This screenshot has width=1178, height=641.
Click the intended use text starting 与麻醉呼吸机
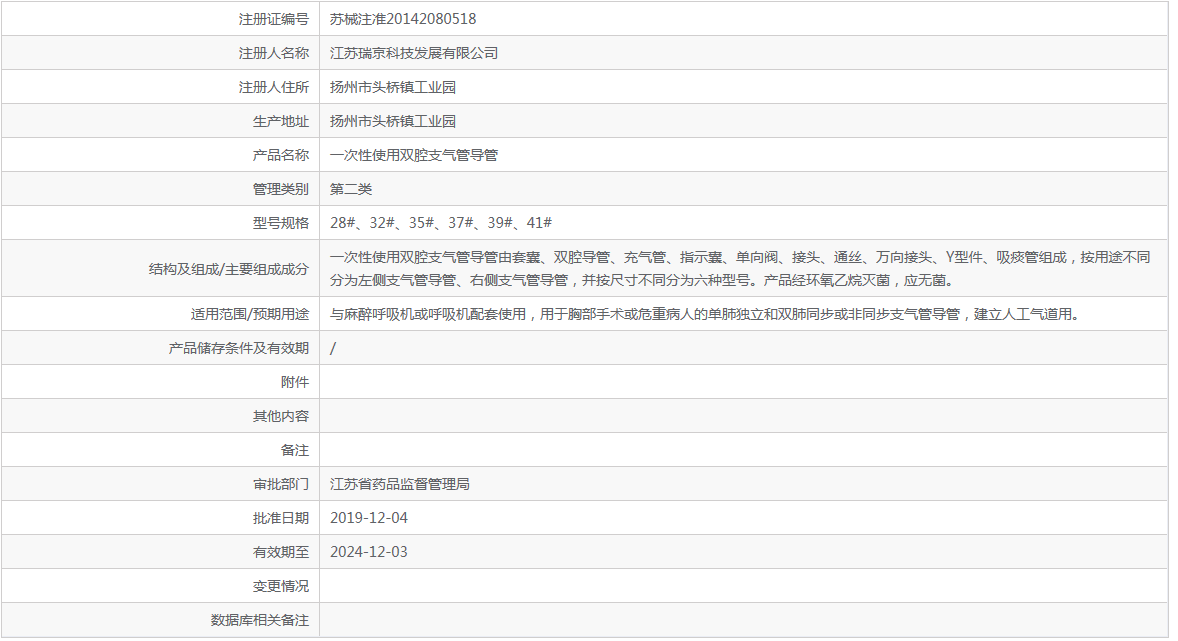click(x=707, y=314)
